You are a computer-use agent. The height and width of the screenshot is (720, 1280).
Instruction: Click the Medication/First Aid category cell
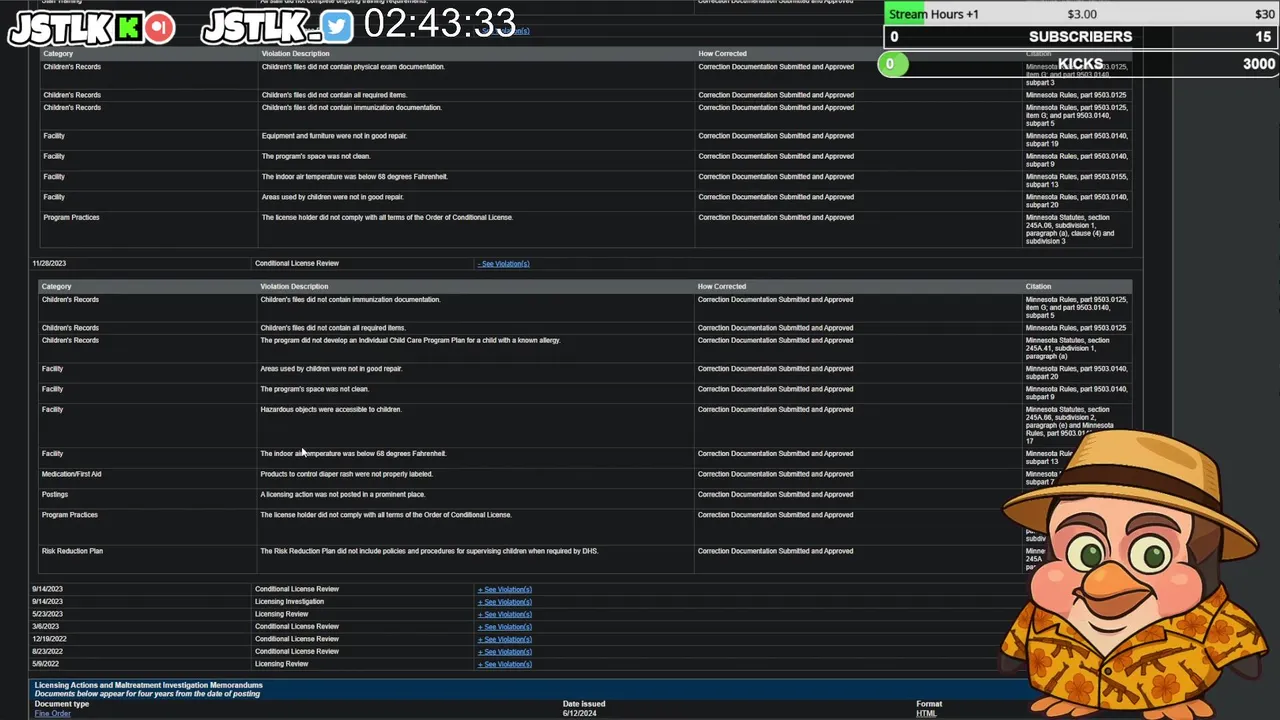[71, 474]
